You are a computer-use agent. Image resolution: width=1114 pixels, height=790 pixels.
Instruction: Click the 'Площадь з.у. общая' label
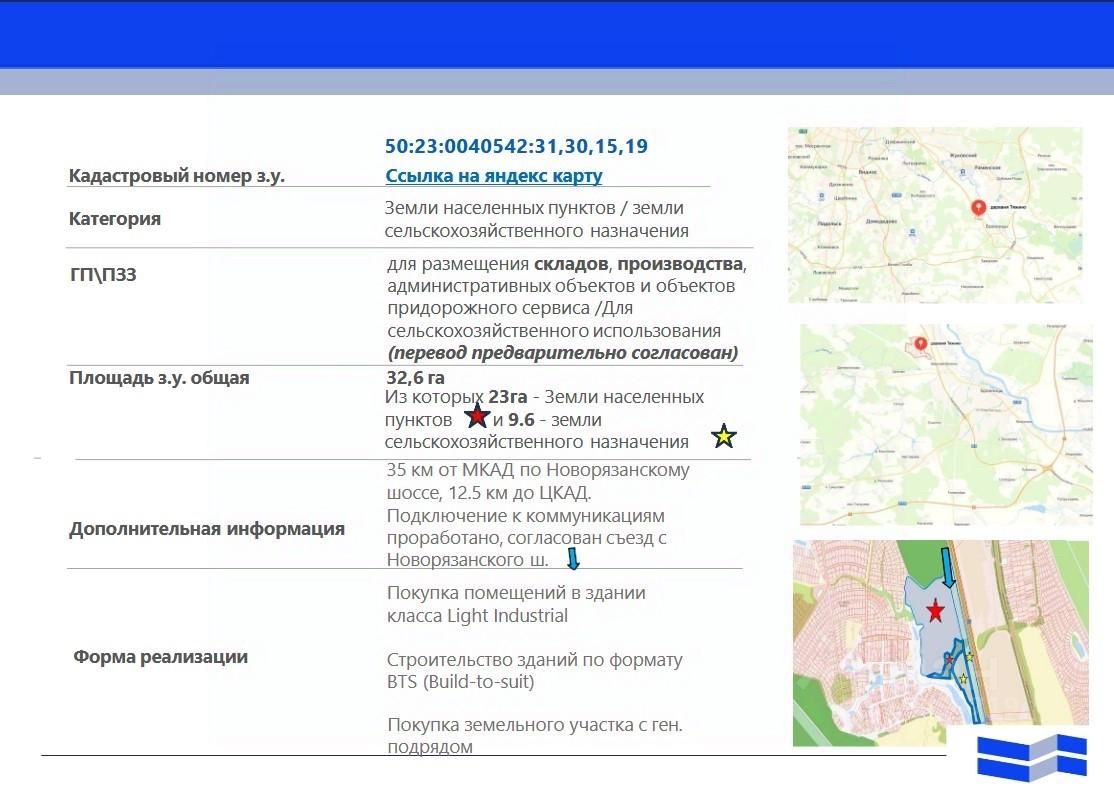pyautogui.click(x=159, y=377)
